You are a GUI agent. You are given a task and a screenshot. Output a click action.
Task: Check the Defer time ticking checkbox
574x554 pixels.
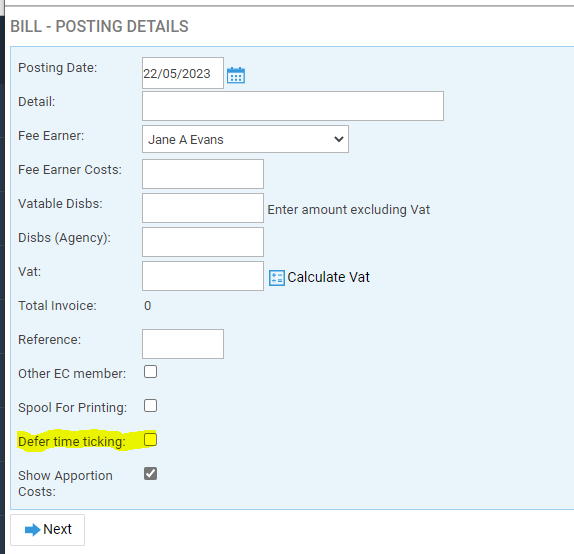pos(150,440)
